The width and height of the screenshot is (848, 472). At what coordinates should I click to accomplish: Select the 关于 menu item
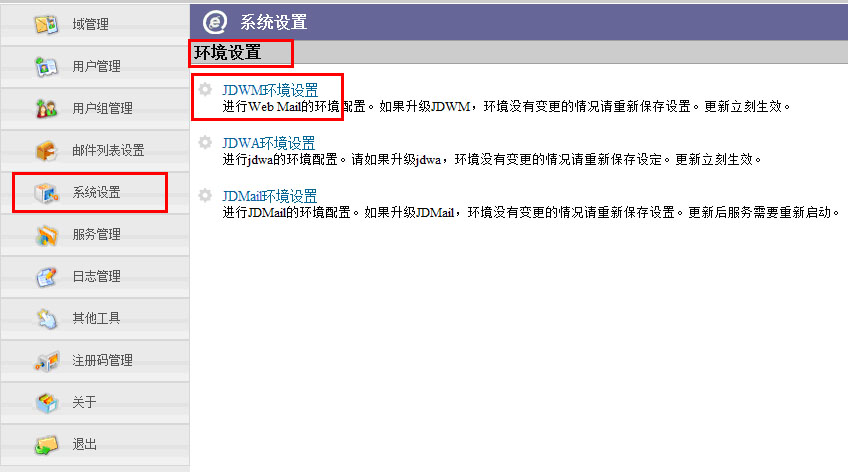(x=95, y=402)
